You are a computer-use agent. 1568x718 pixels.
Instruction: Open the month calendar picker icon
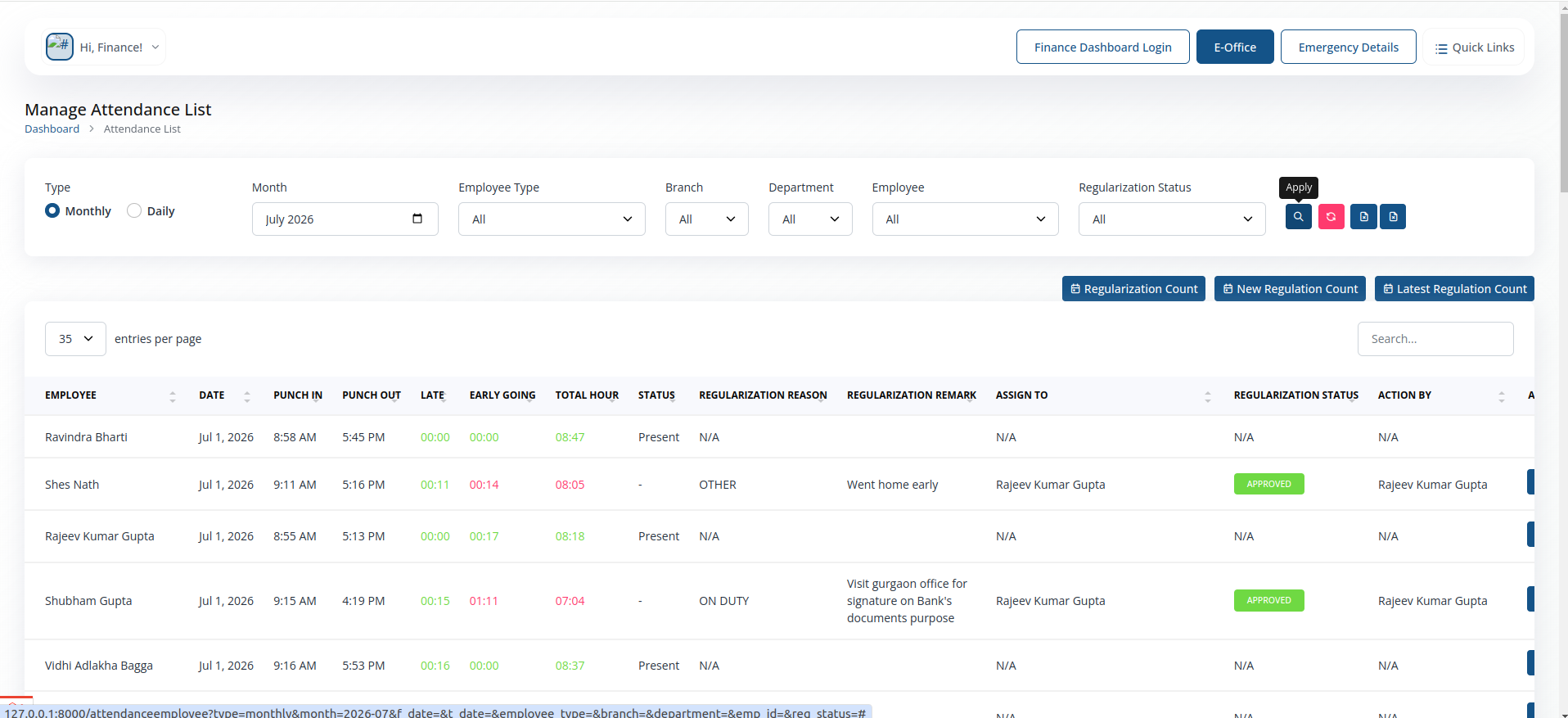point(417,219)
